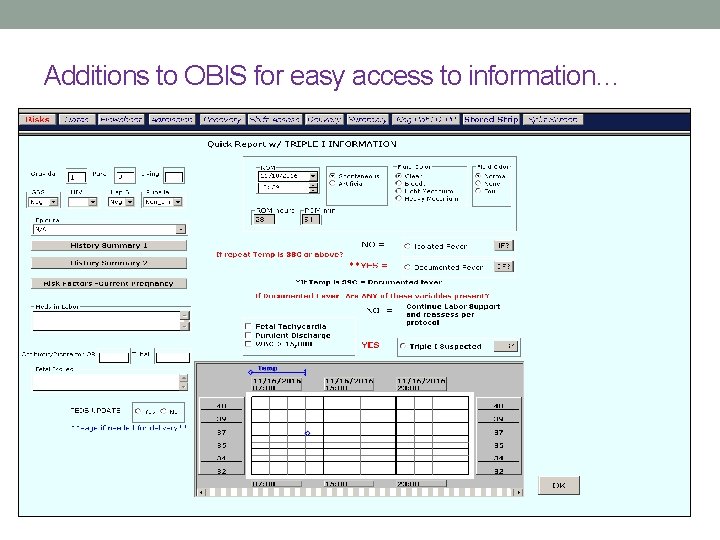The image size is (720, 540).
Task: Click the Temp legend marker above chart
Action: pyautogui.click(x=276, y=370)
